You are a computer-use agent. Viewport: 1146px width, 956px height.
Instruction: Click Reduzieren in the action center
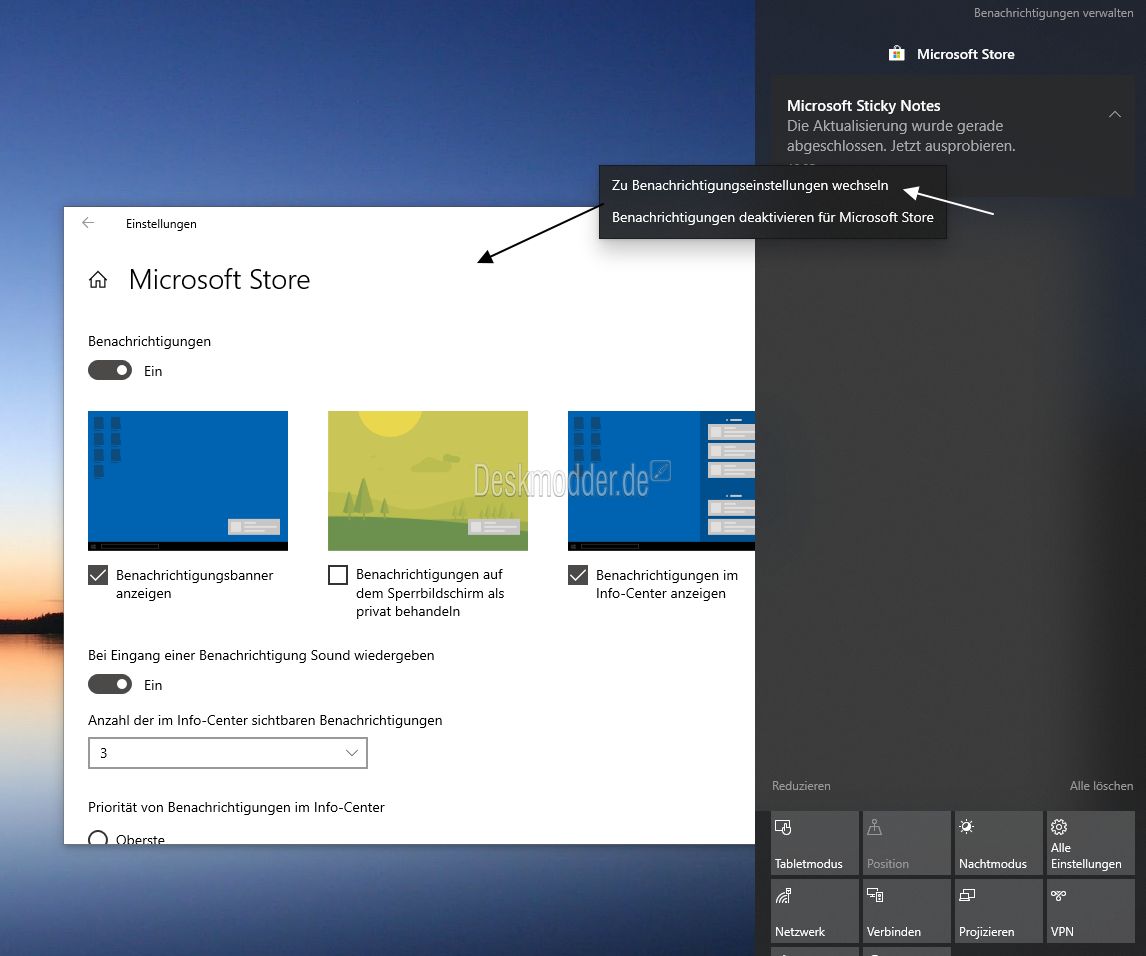(x=801, y=786)
